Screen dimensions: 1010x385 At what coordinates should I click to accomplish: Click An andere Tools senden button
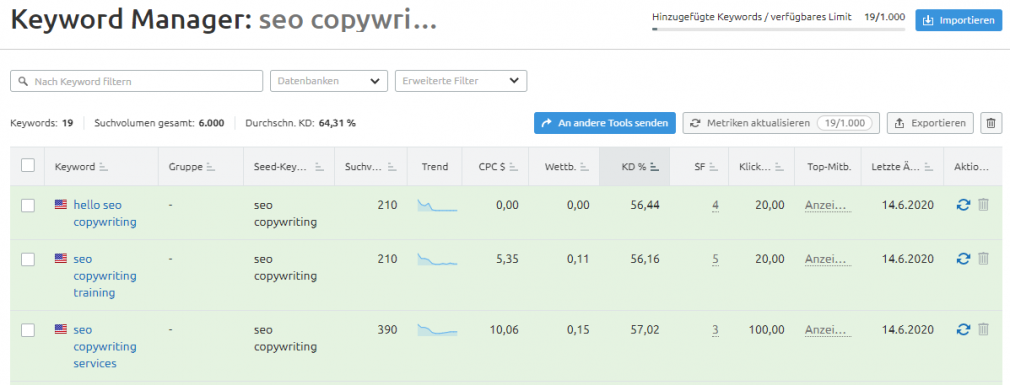pyautogui.click(x=605, y=123)
